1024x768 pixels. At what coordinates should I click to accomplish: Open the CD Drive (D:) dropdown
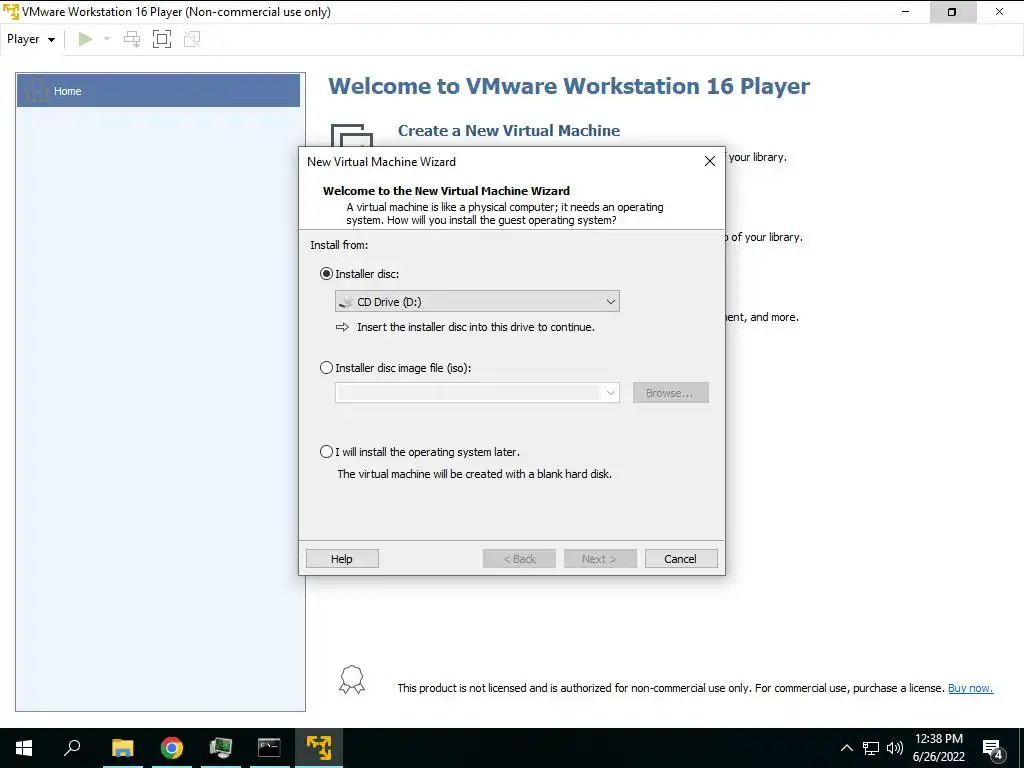[477, 302]
